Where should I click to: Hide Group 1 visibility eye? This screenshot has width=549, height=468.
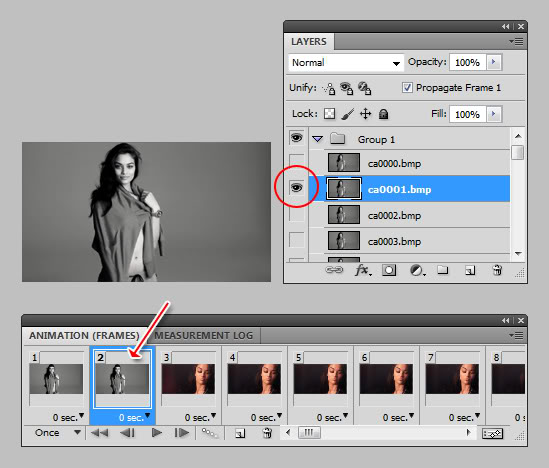[297, 138]
